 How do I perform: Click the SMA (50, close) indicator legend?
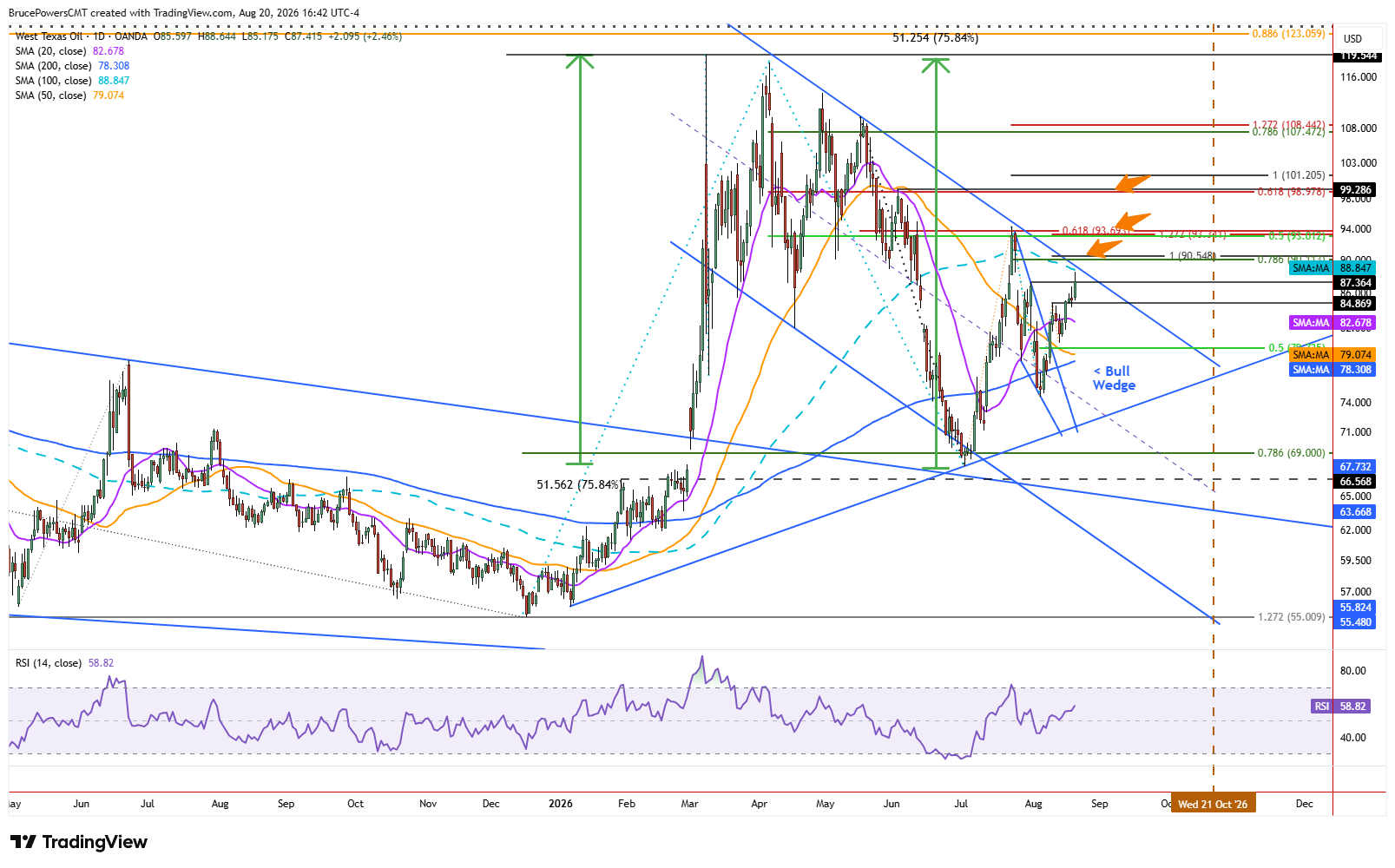click(x=69, y=95)
